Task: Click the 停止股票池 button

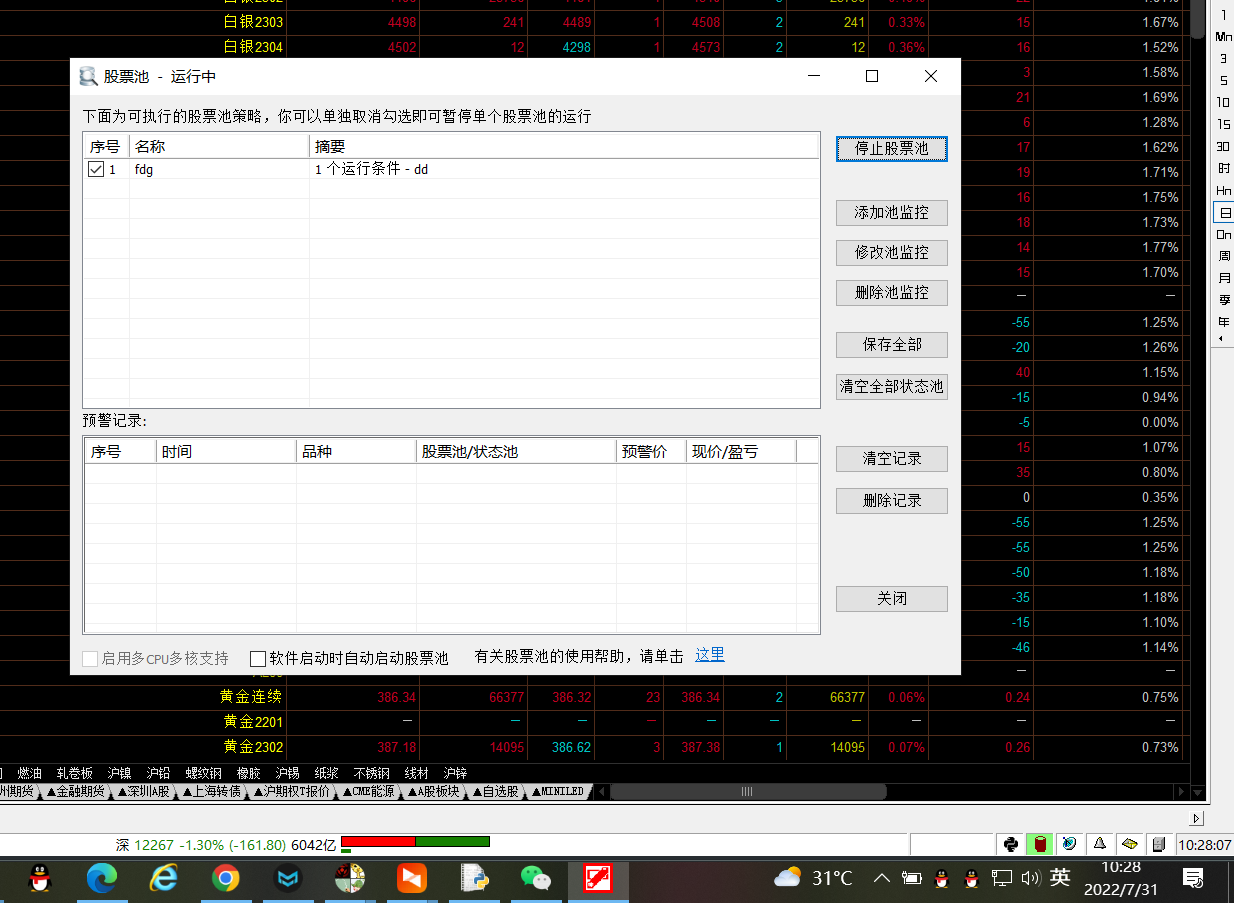Action: pyautogui.click(x=891, y=148)
